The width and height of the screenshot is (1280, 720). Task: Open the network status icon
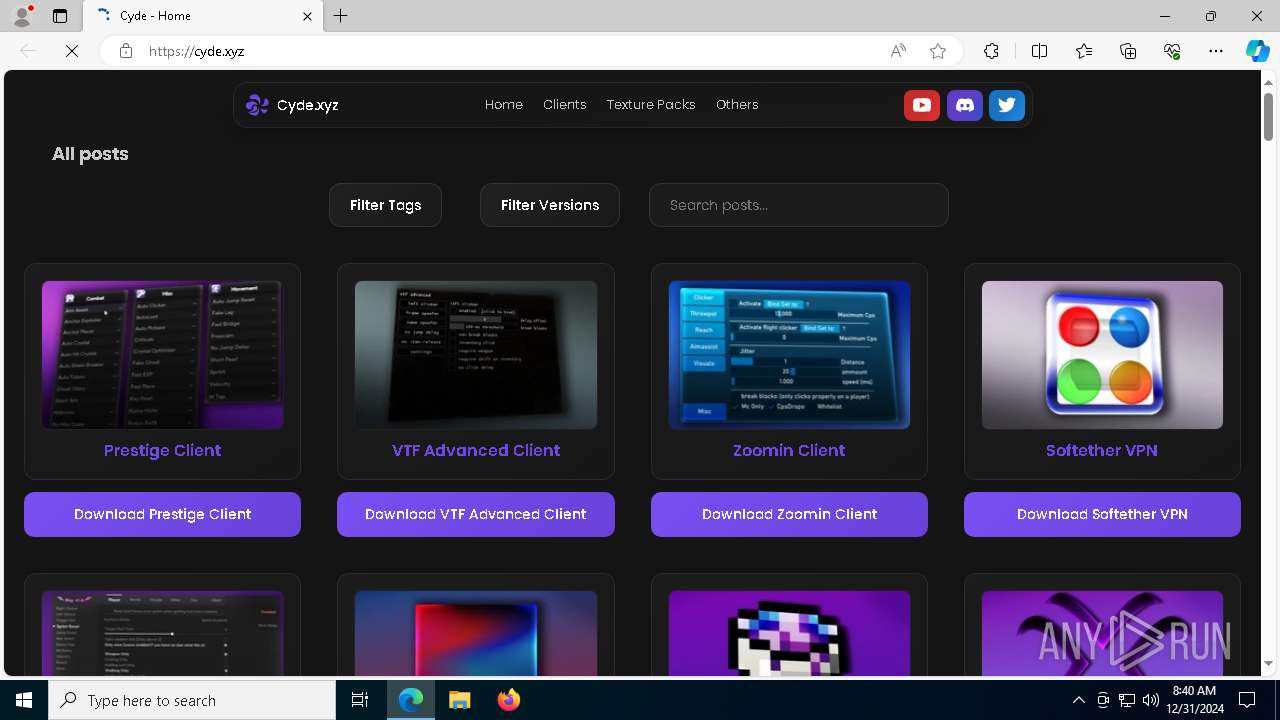pos(1127,700)
